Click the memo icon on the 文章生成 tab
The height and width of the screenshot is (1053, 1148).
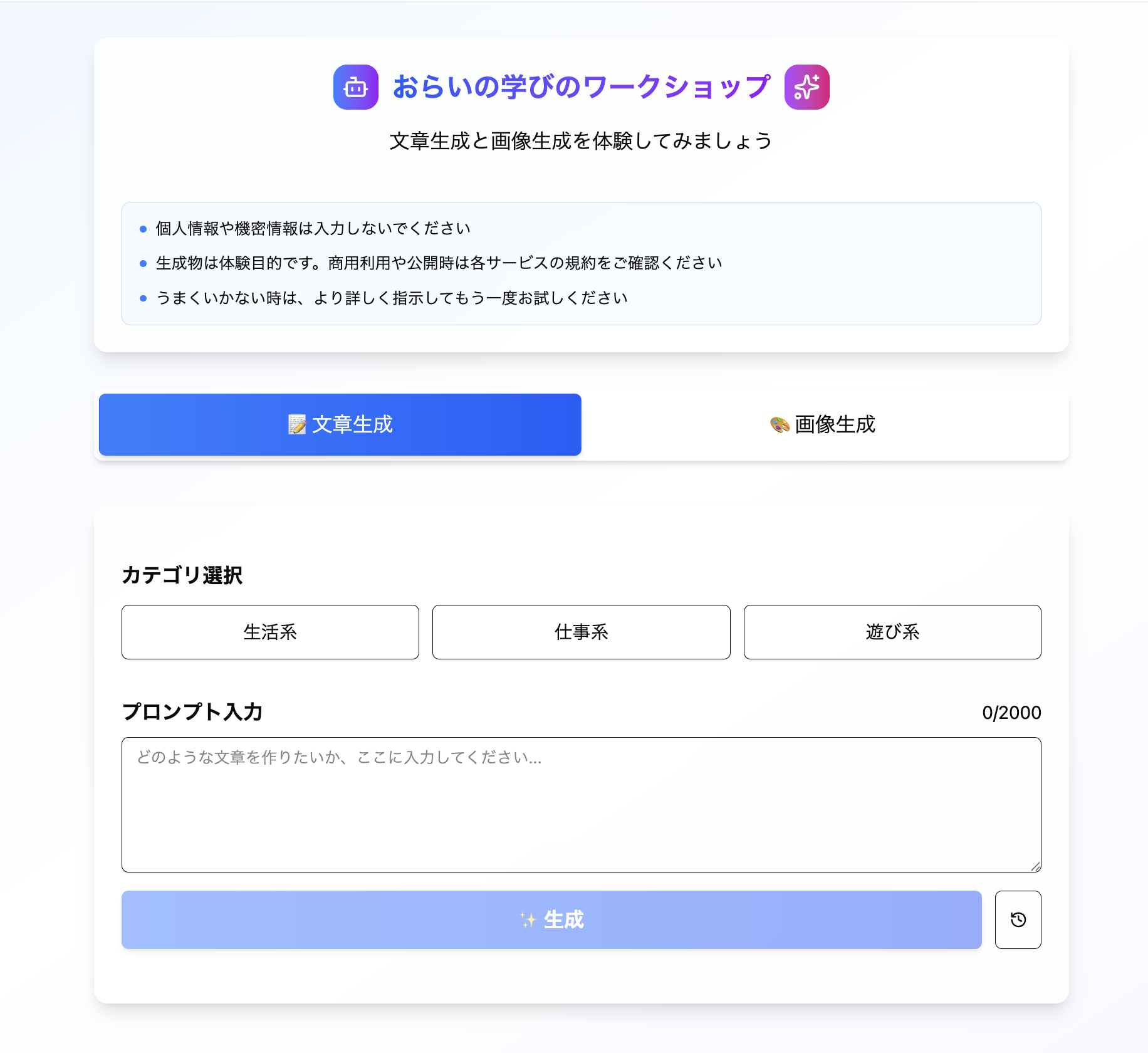(295, 424)
